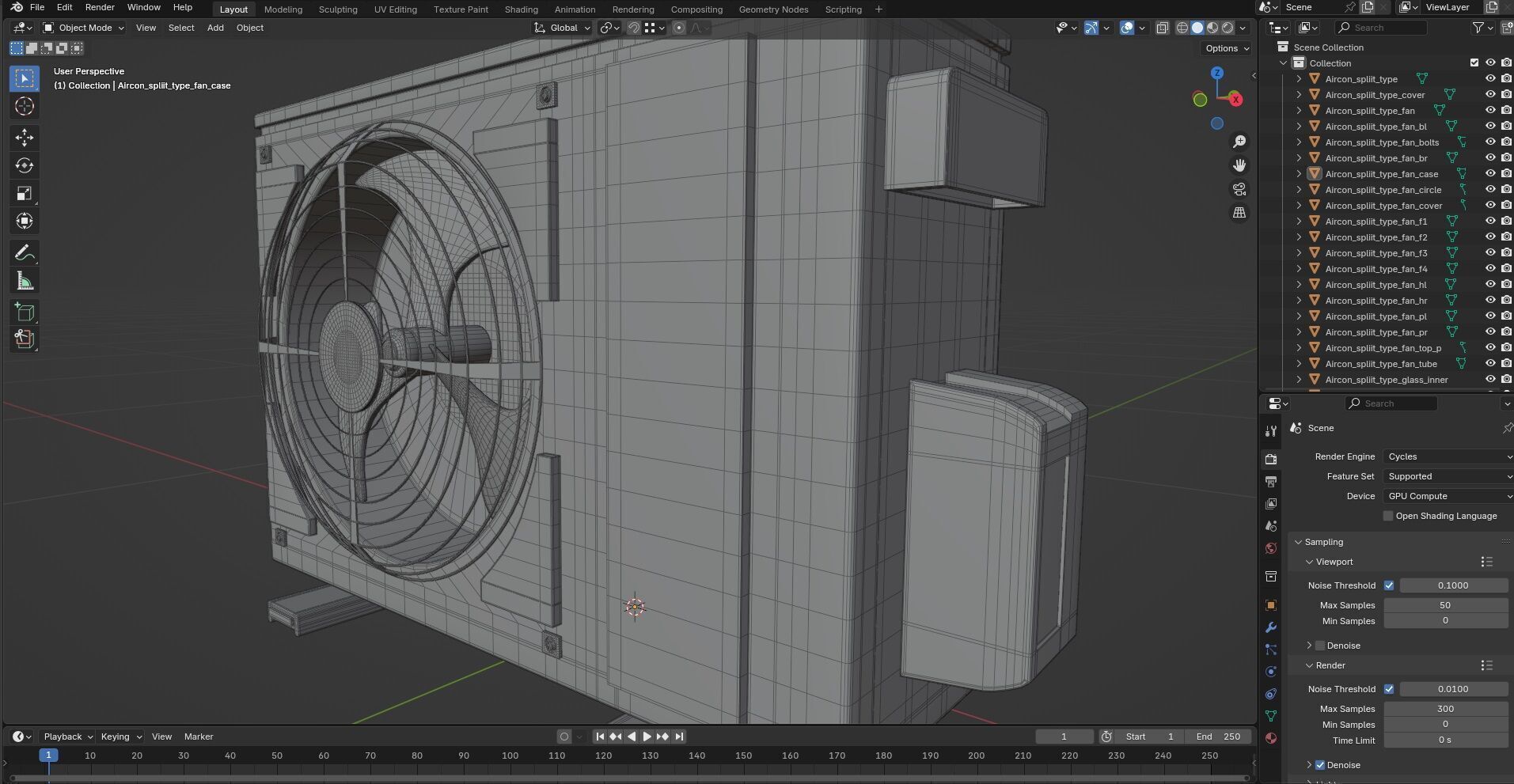Open the viewport Add menu
This screenshot has width=1514, height=784.
pyautogui.click(x=215, y=28)
